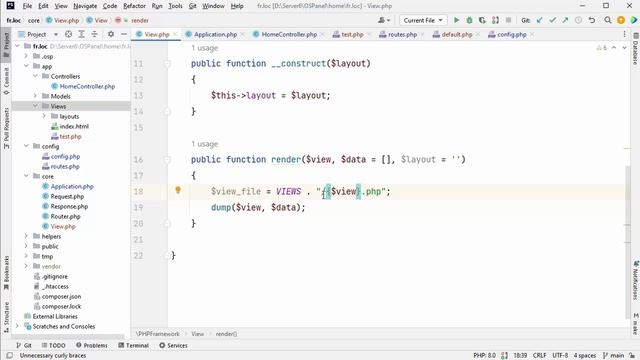
Task: Open editor tabs more options icon
Action: point(624,34)
